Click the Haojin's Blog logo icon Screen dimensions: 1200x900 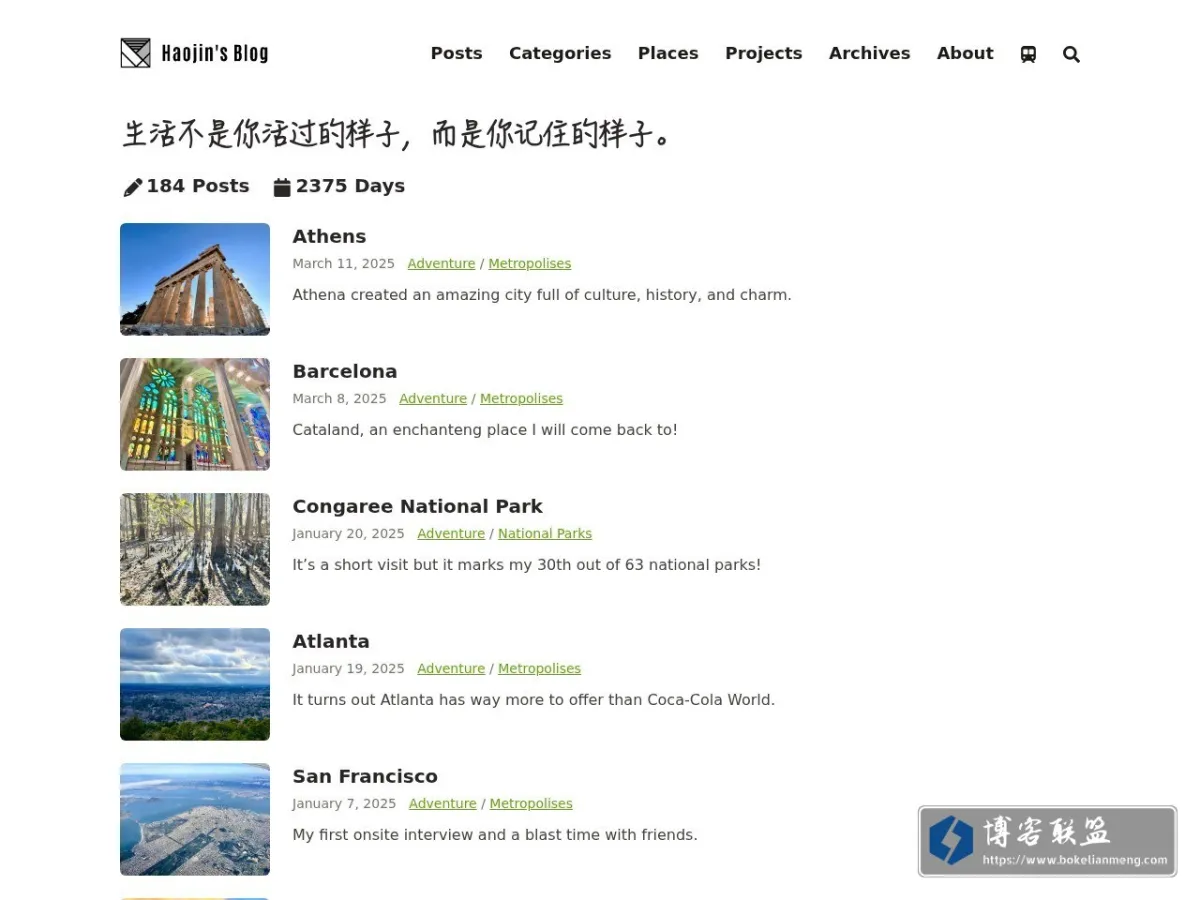pyautogui.click(x=135, y=53)
